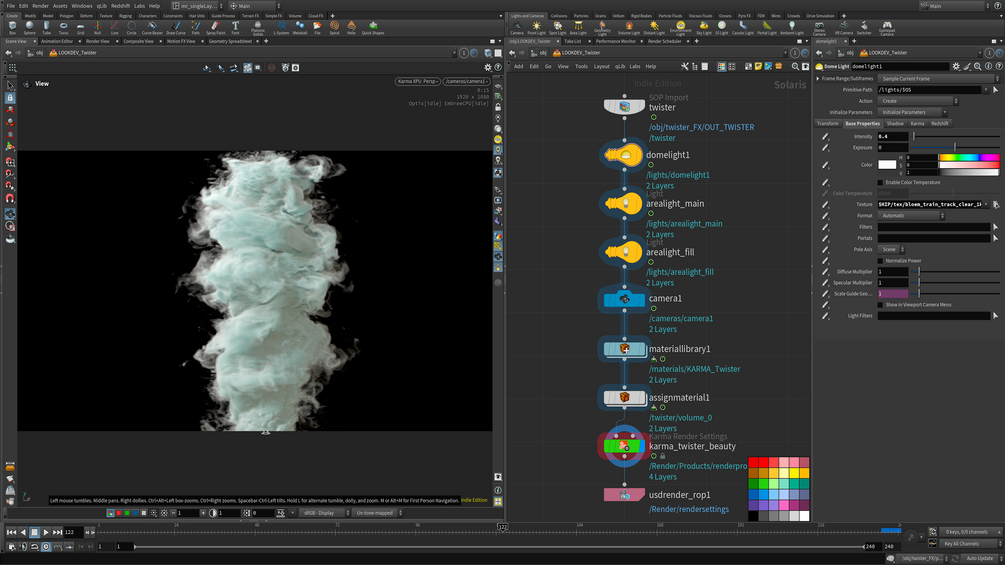Click the Torus shelf tool
The width and height of the screenshot is (1005, 565).
tap(64, 27)
